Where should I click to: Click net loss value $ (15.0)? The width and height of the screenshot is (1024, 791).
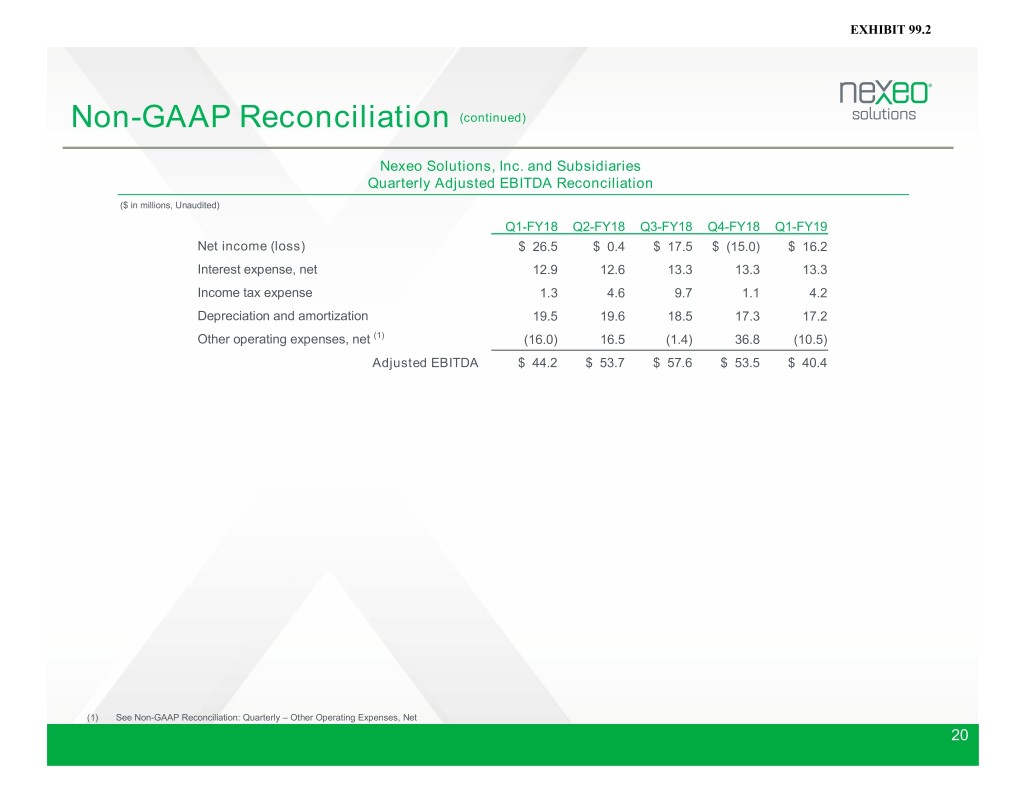pyautogui.click(x=736, y=246)
